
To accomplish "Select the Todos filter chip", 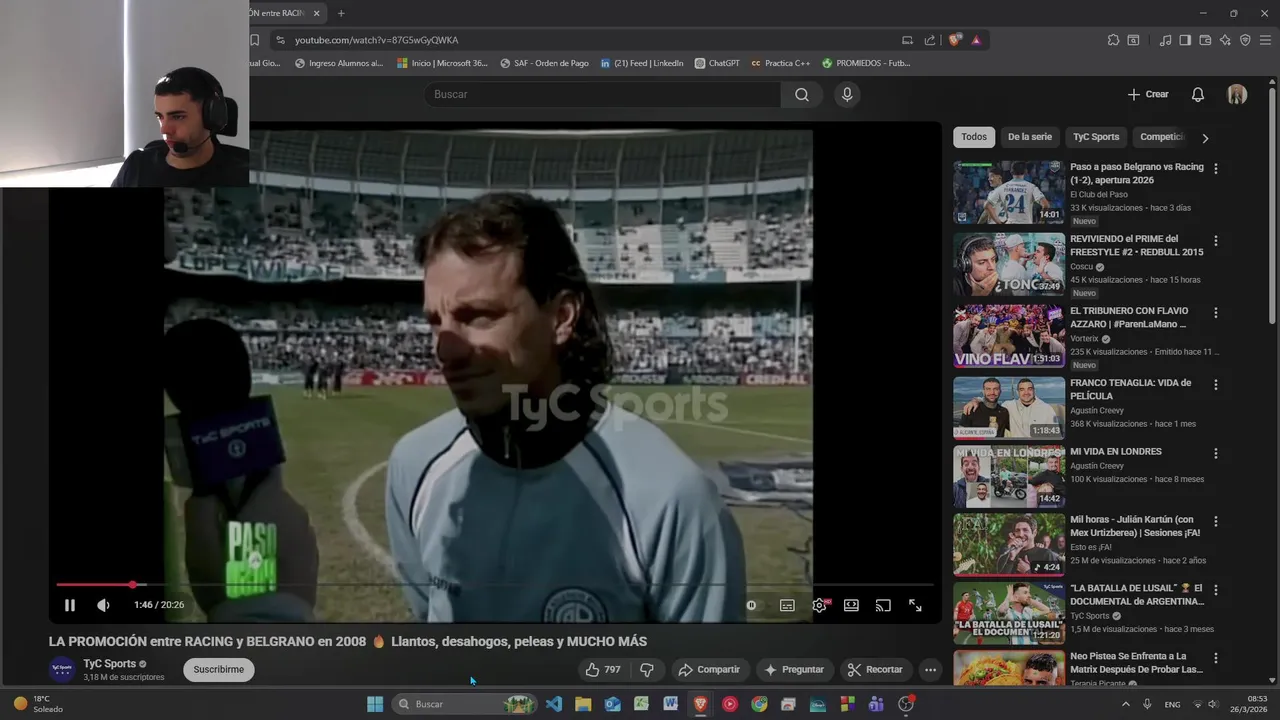I will coord(974,137).
